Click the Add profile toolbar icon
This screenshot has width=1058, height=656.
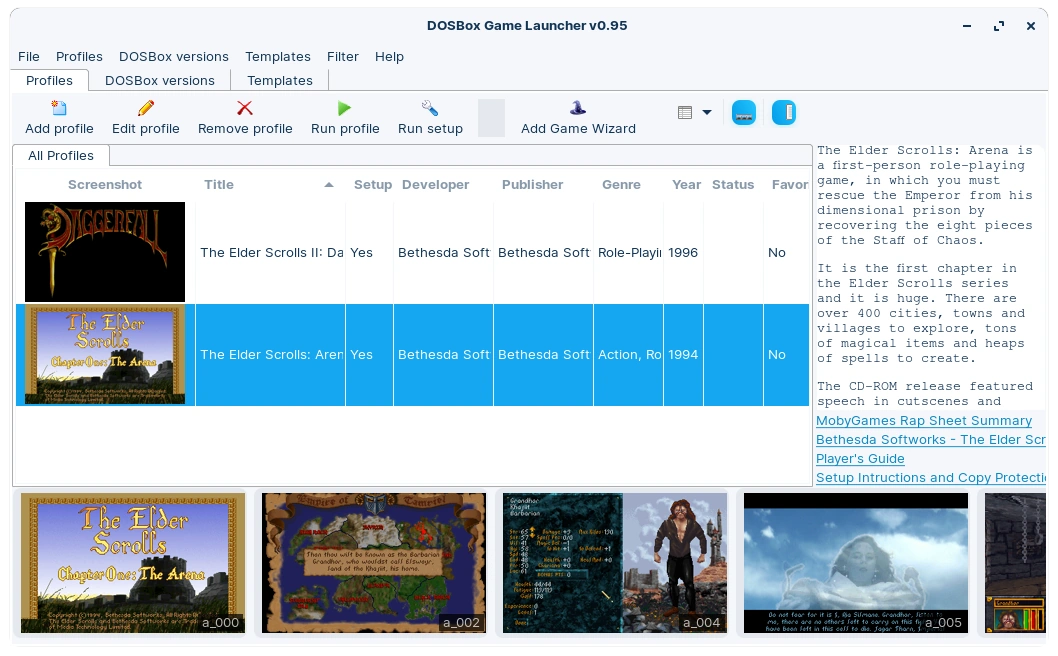pos(59,109)
